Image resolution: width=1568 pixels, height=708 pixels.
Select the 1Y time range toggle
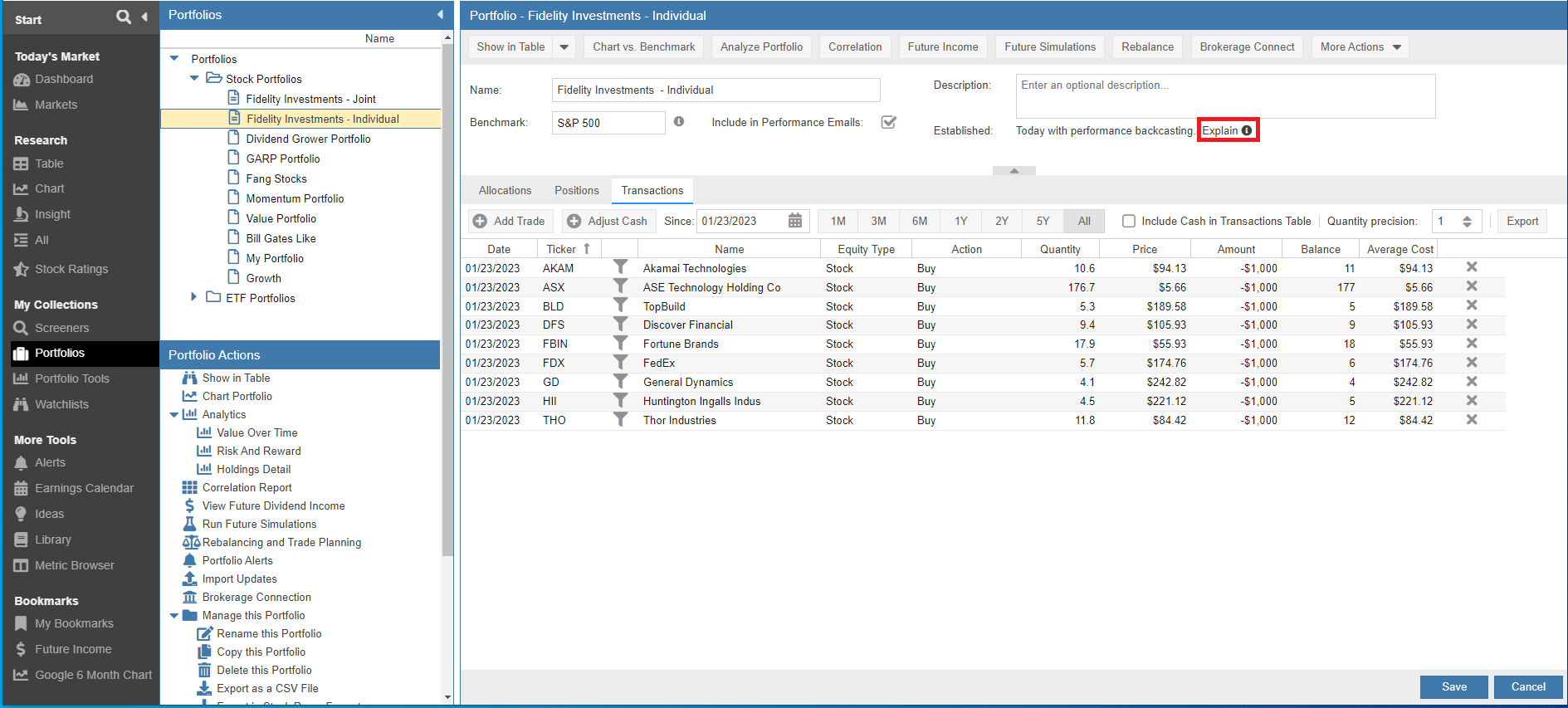pyautogui.click(x=961, y=221)
